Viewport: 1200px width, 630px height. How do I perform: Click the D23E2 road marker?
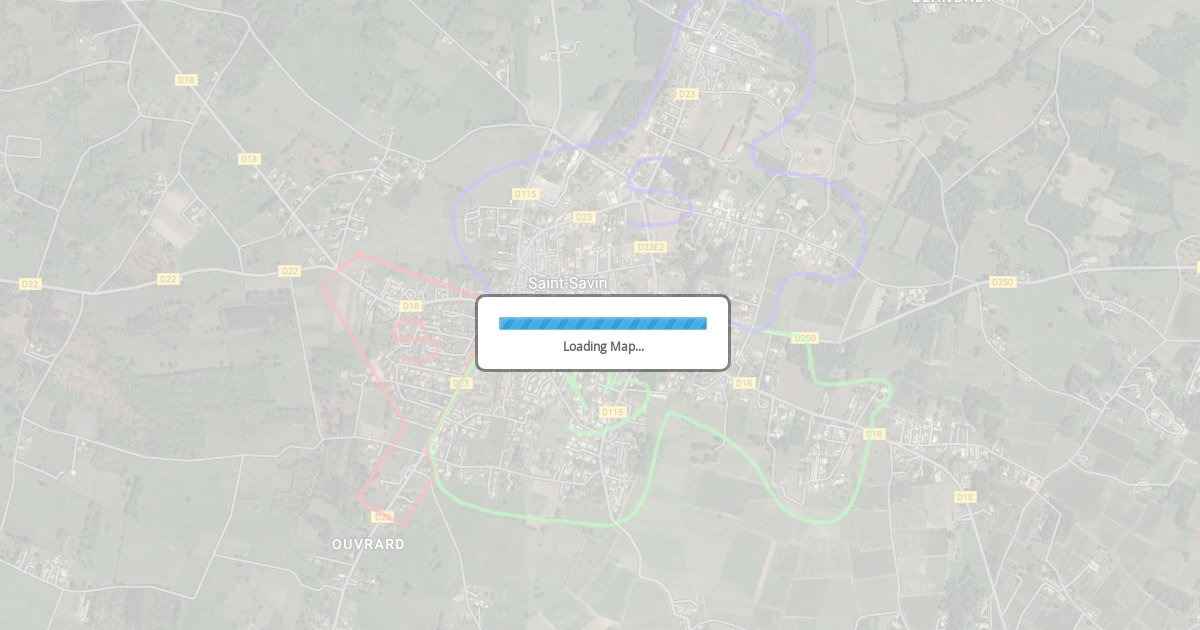(651, 247)
